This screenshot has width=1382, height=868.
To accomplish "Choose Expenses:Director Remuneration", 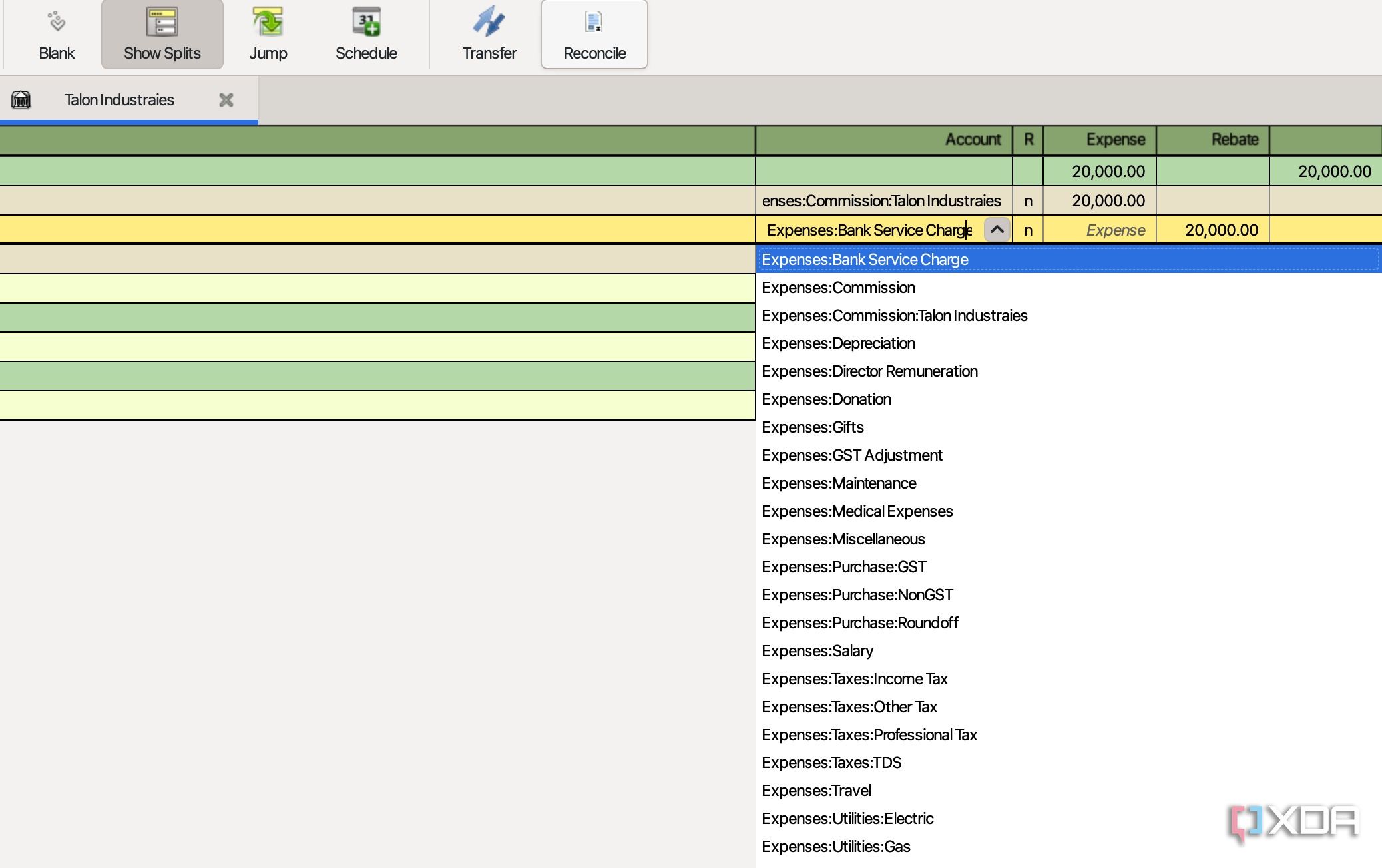I will 1068,371.
